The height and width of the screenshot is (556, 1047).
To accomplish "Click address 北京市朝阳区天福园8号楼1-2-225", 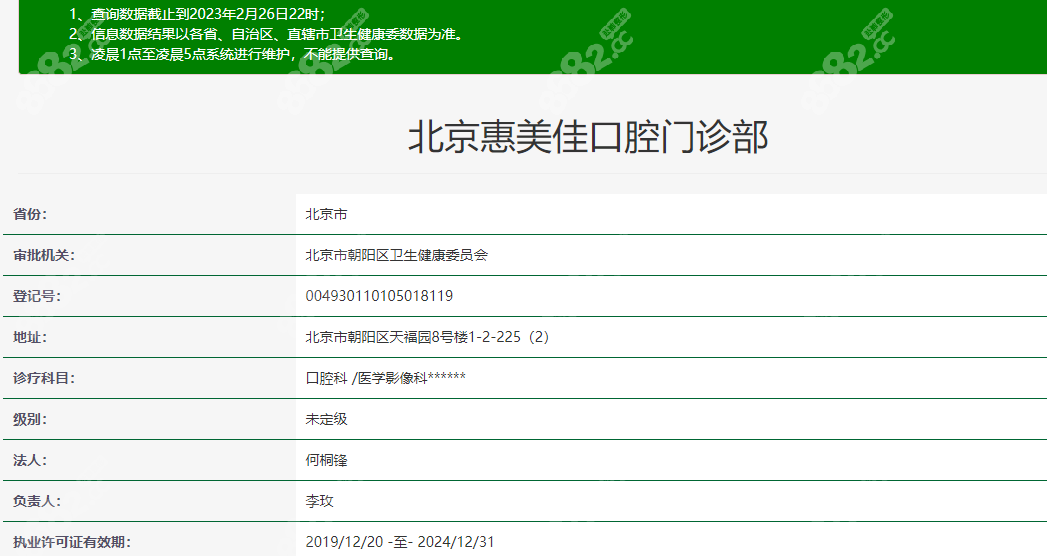I will [427, 337].
